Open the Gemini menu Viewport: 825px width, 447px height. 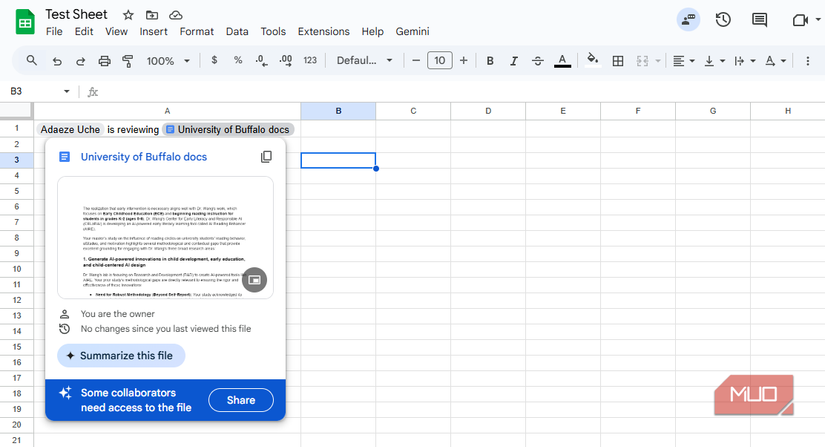coord(412,32)
